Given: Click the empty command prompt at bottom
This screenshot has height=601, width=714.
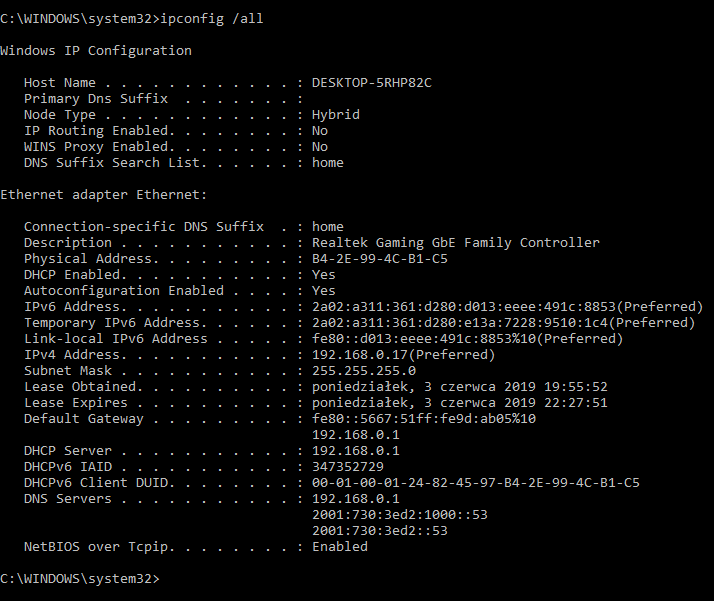Looking at the screenshot, I should [80, 579].
